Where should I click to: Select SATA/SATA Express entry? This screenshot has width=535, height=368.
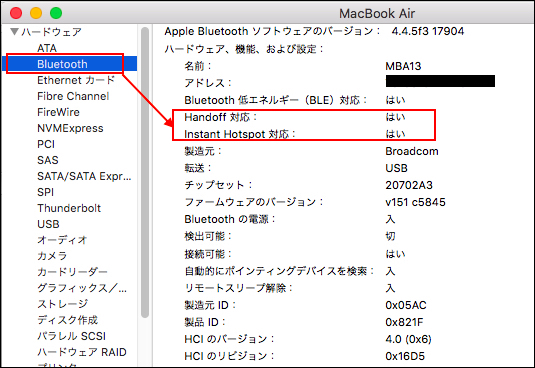coord(84,176)
